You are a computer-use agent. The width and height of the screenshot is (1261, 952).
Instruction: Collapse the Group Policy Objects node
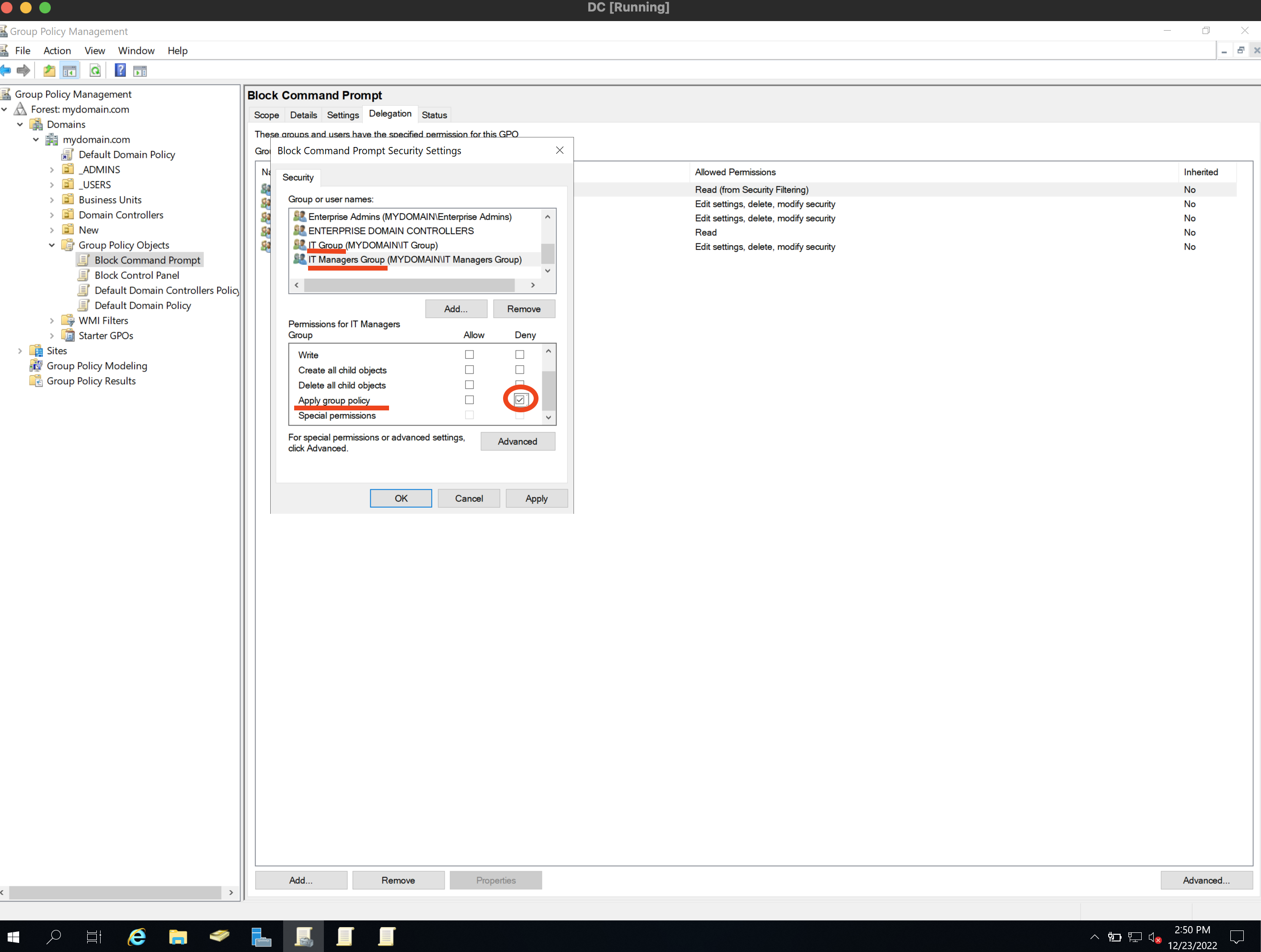(52, 245)
